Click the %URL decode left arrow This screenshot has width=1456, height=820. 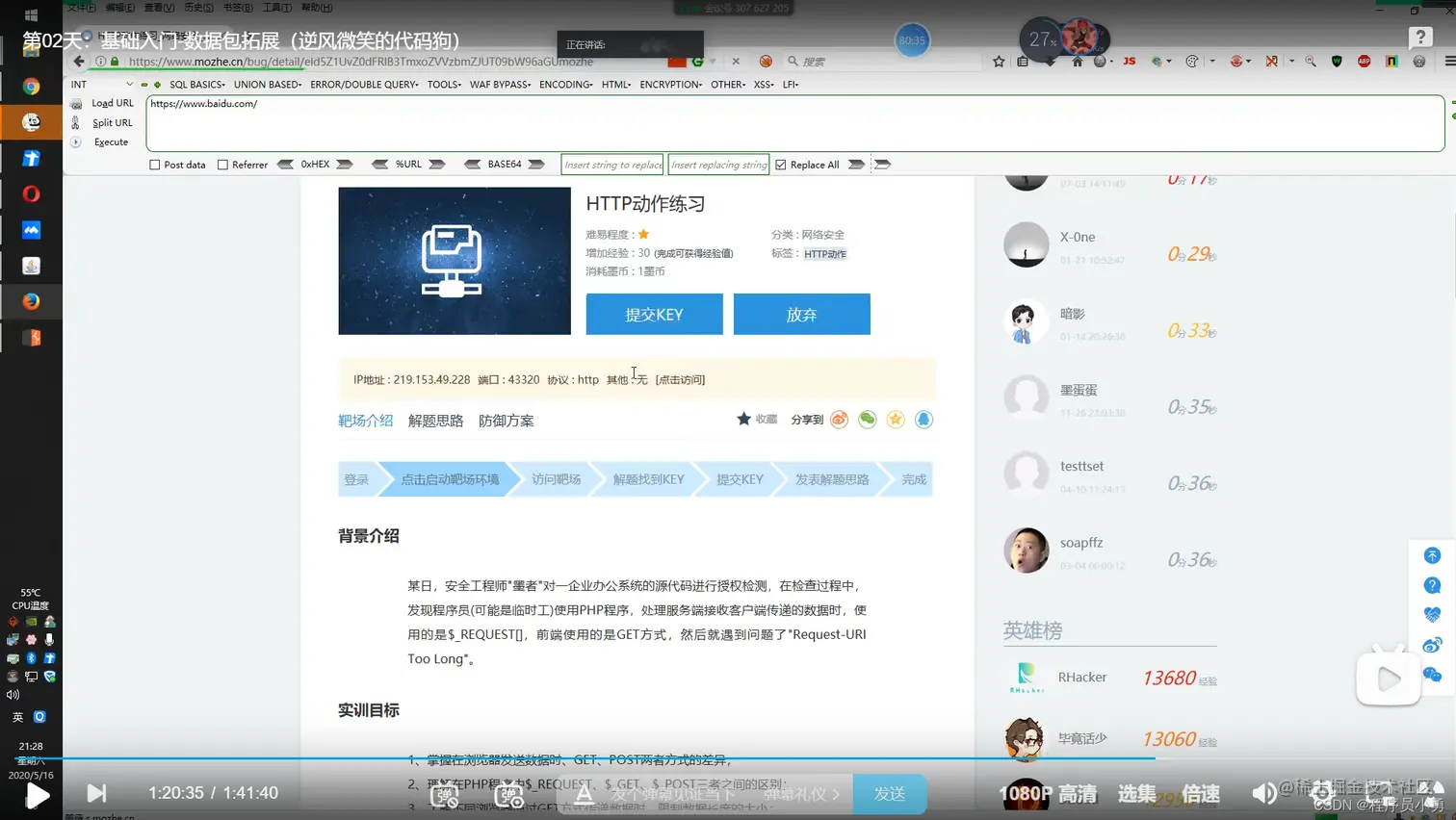pos(379,165)
